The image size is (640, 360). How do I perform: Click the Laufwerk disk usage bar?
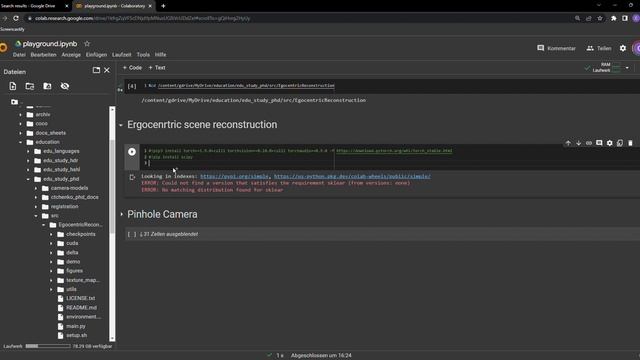(48, 346)
